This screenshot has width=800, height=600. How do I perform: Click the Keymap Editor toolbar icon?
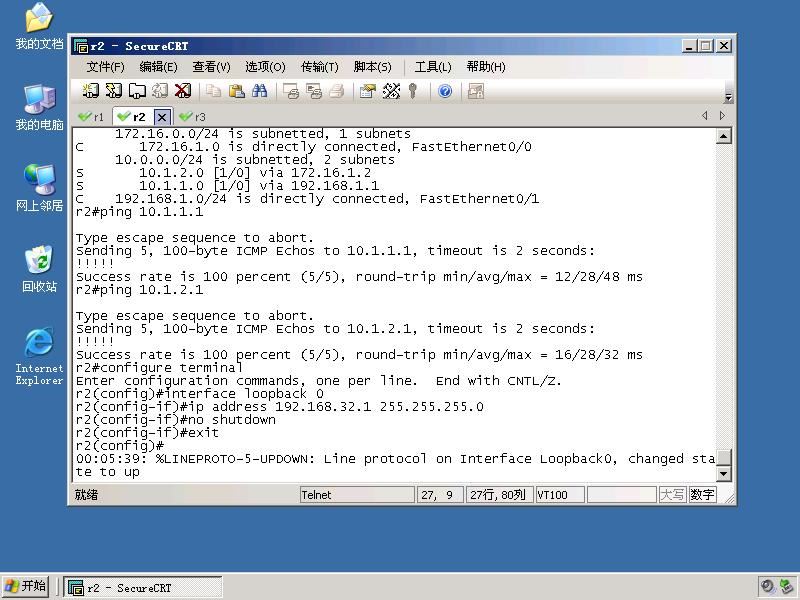click(x=391, y=91)
